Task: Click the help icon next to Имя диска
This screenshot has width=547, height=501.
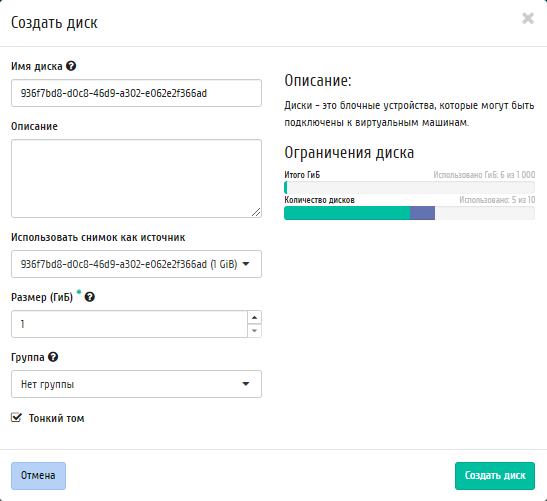Action: click(71, 66)
